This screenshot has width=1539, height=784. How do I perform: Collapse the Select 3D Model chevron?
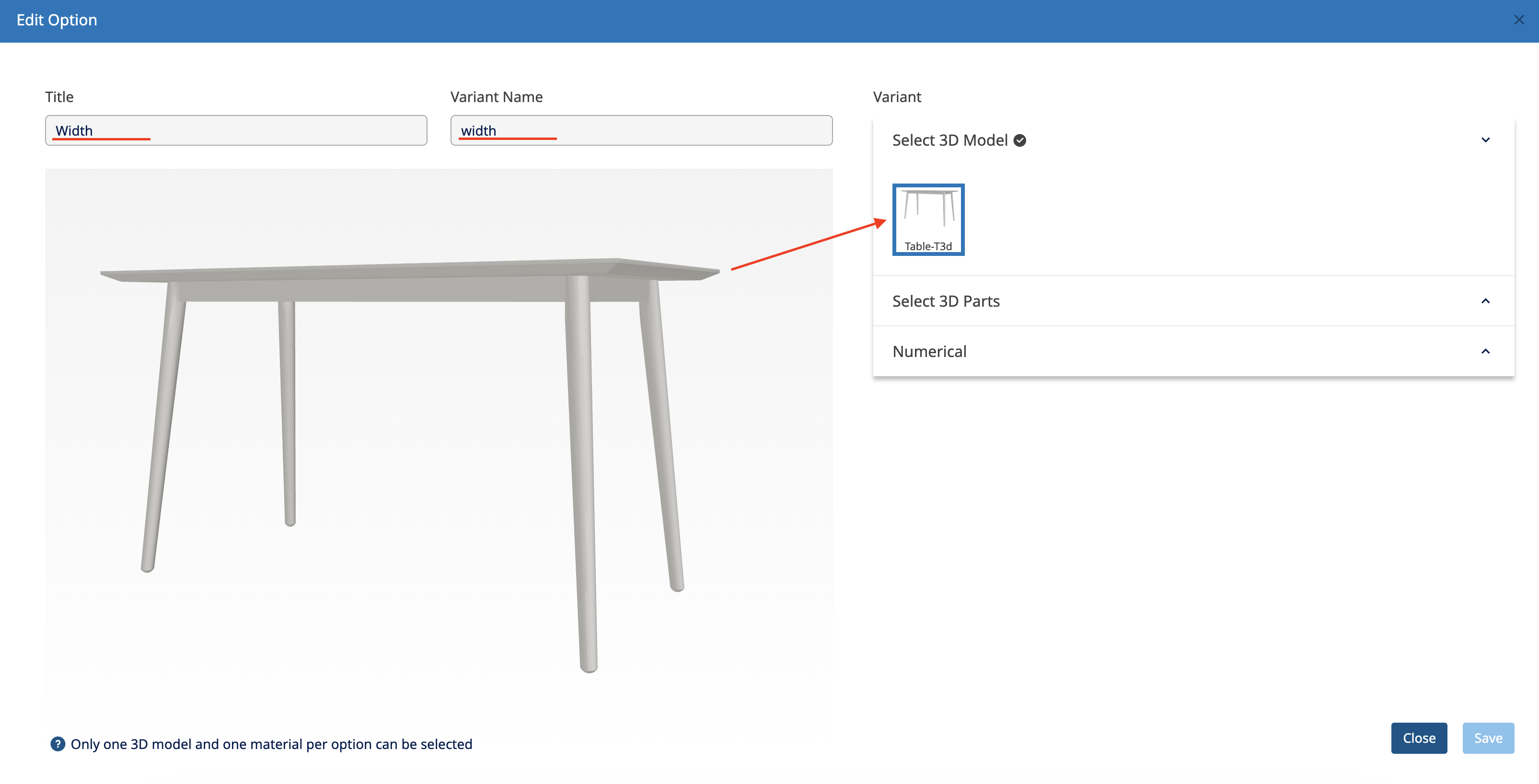tap(1485, 140)
